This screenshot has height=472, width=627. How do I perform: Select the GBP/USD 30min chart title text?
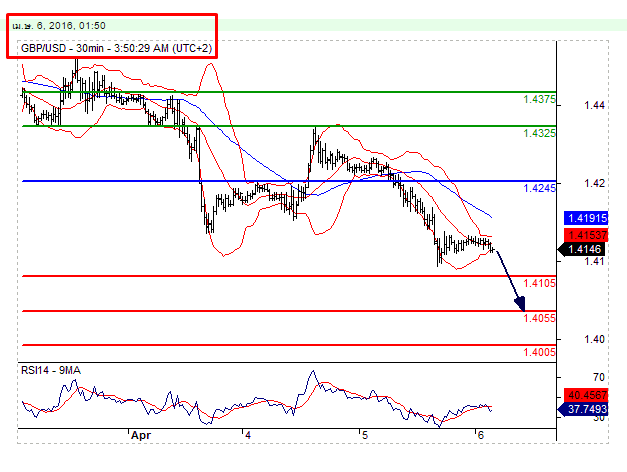[116, 48]
